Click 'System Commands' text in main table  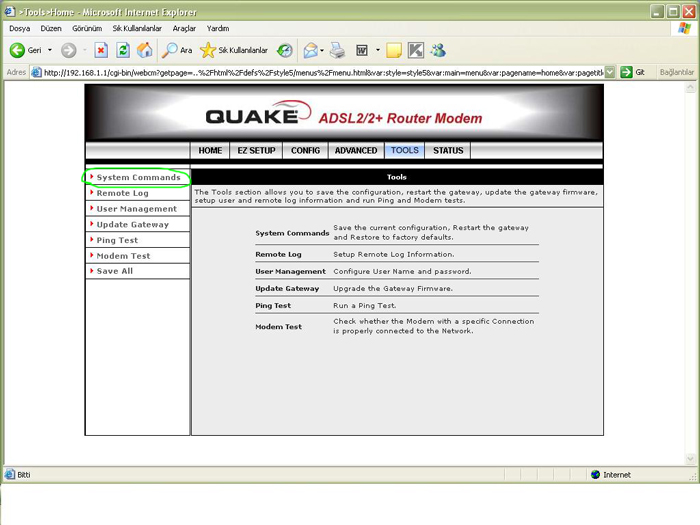tap(292, 233)
